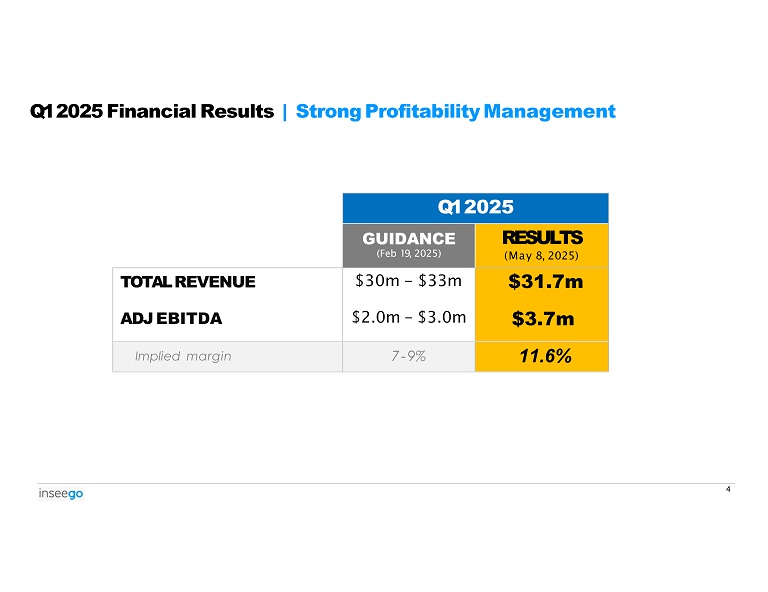Click the TOTAL REVENUE row label
Image resolution: width=768 pixels, height=592 pixels.
[188, 282]
